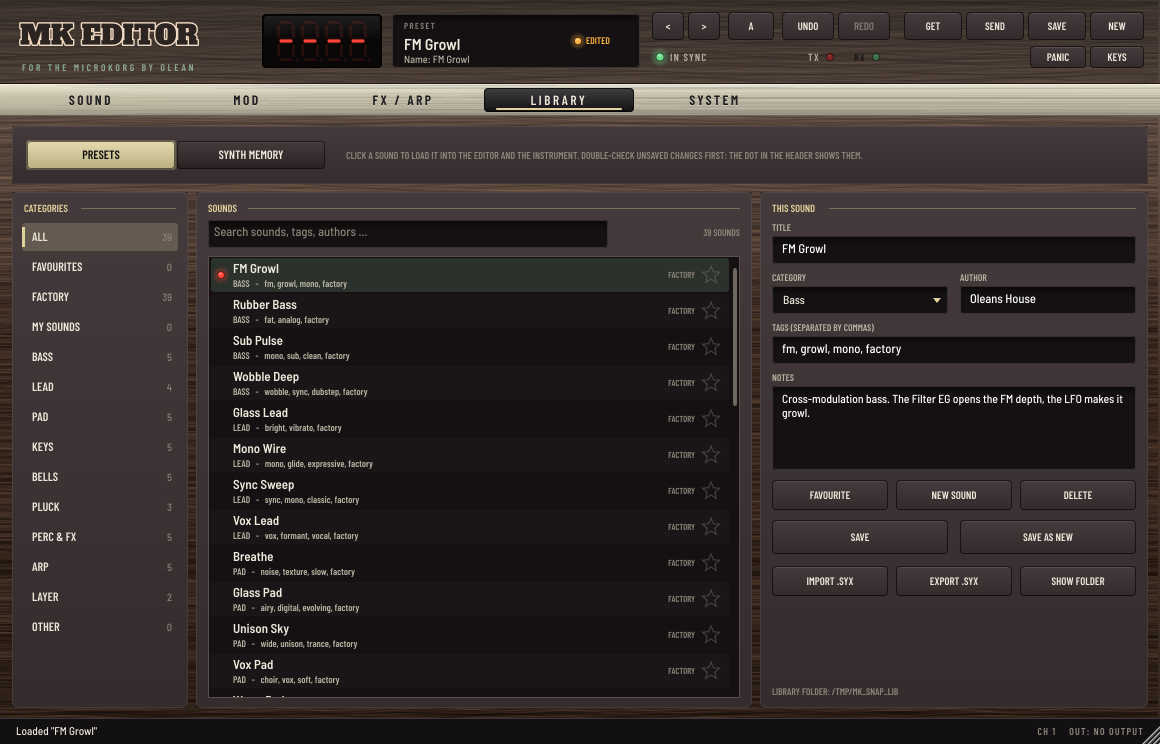
Task: Click the NEW preset button
Action: (x=1116, y=27)
